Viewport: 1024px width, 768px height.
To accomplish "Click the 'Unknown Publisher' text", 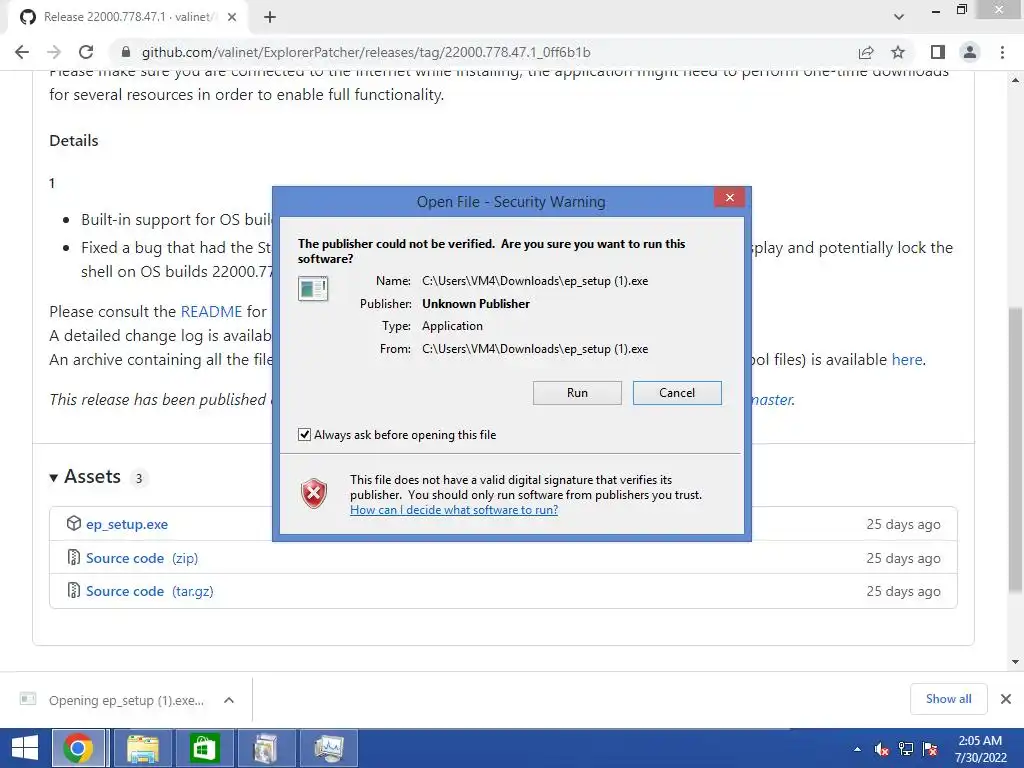I will coord(475,304).
